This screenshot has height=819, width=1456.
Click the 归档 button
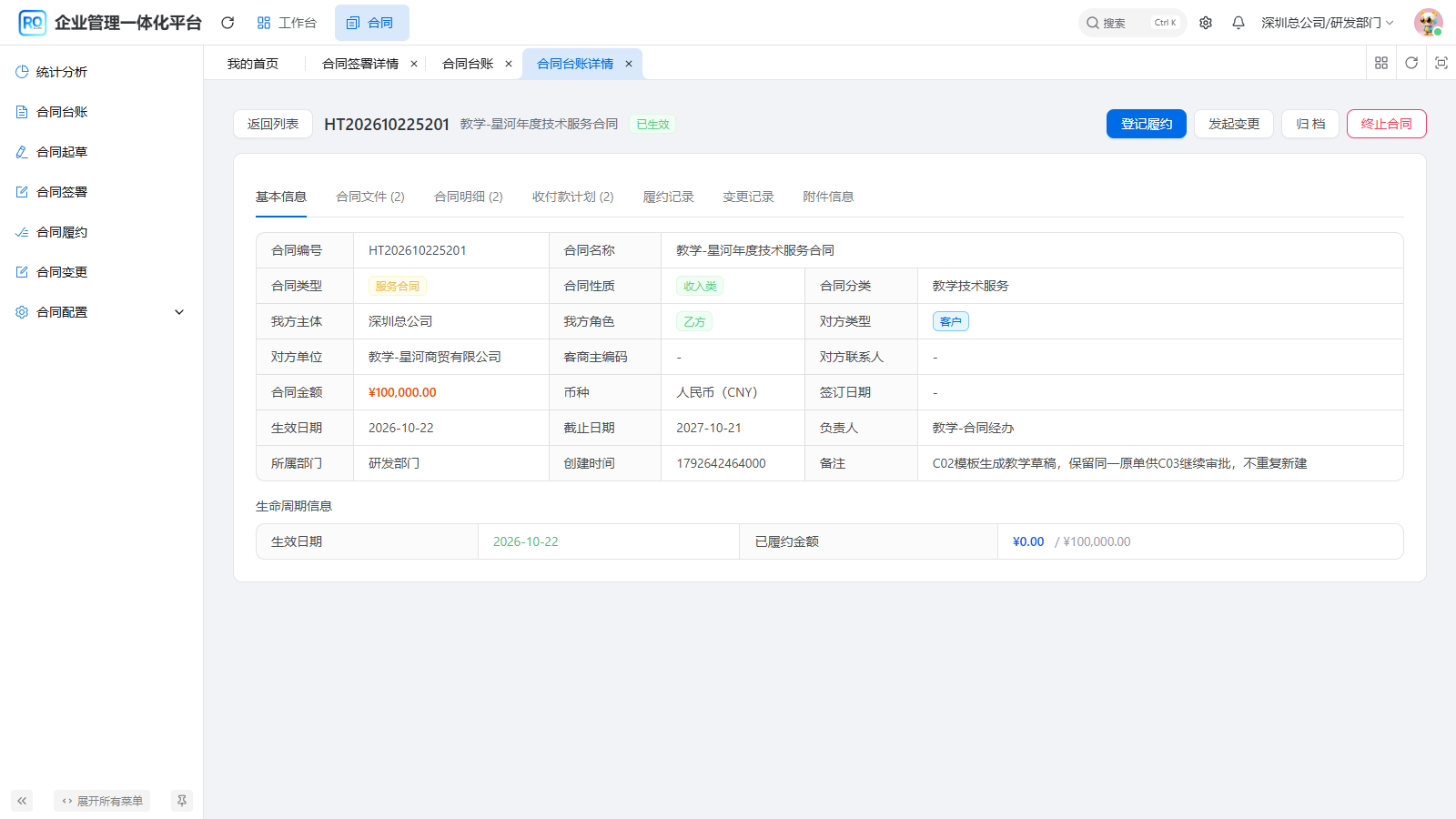(x=1310, y=124)
